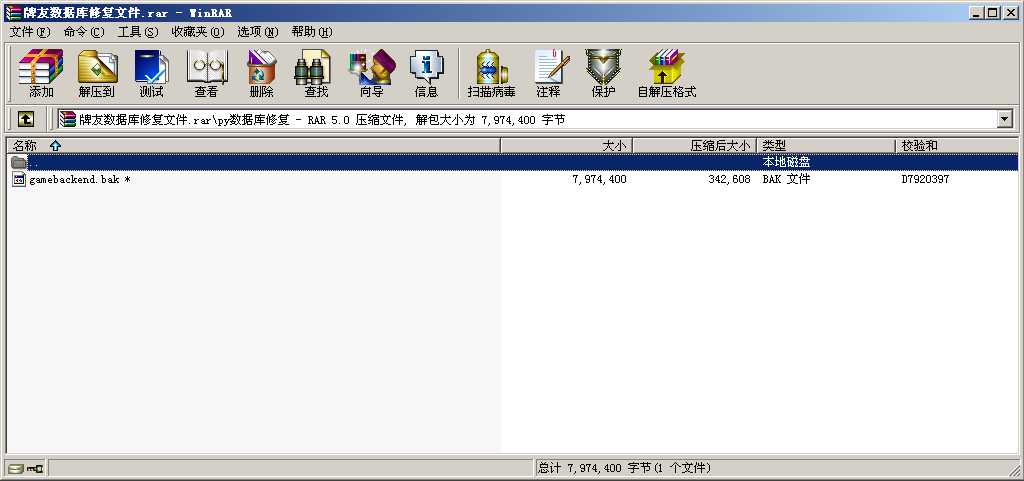Start 扫描病毒 virus scan

(x=491, y=73)
